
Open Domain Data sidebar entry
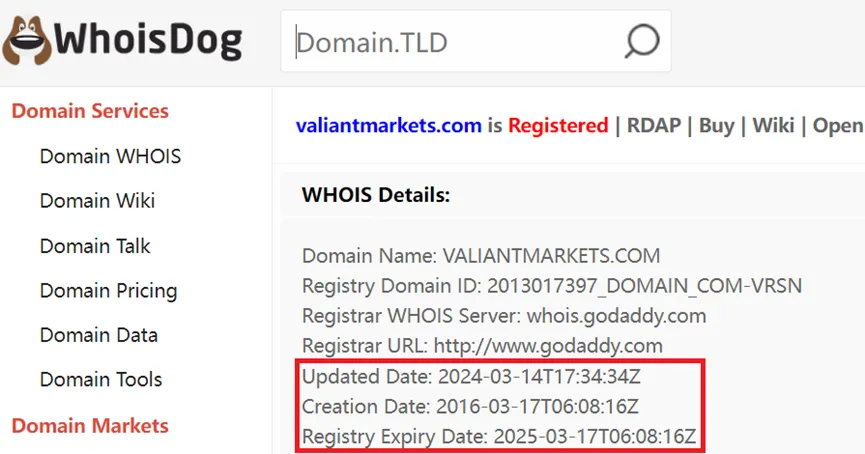[x=99, y=335]
